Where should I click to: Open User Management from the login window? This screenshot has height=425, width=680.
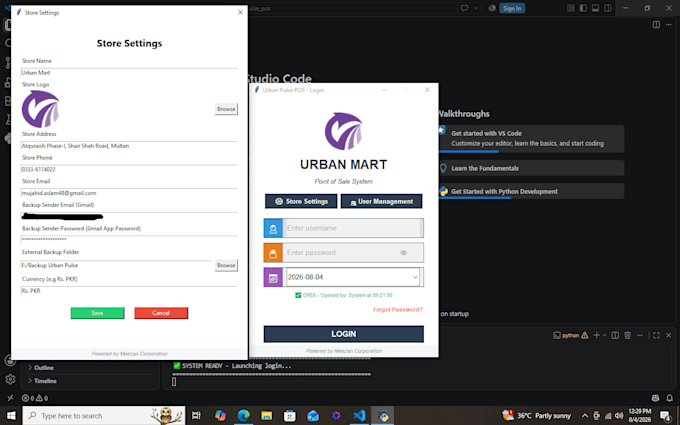point(381,201)
